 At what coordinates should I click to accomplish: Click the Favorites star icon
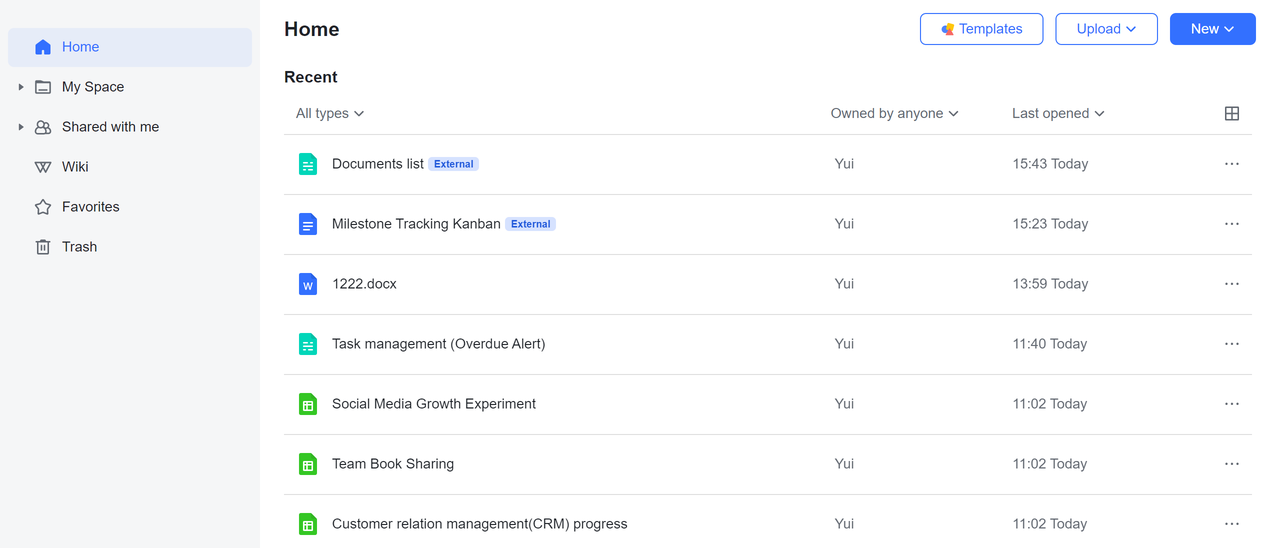click(43, 207)
